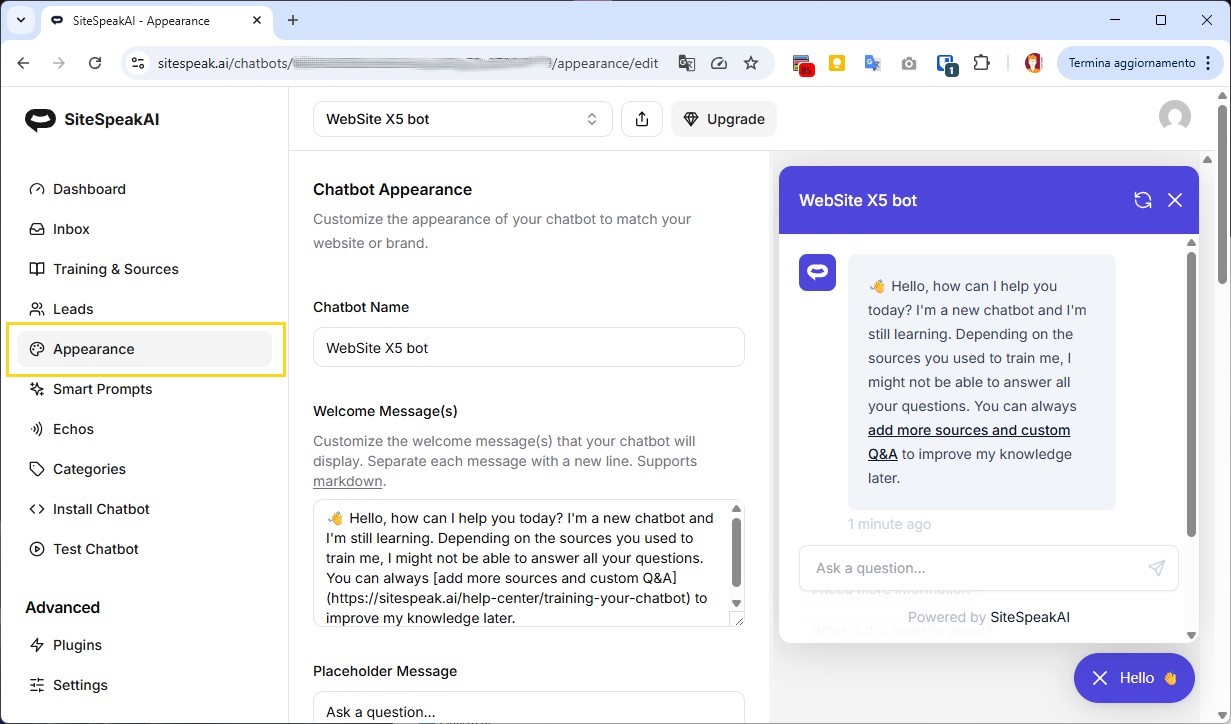Click the camera screenshot extension icon
The image size is (1231, 724).
point(909,63)
